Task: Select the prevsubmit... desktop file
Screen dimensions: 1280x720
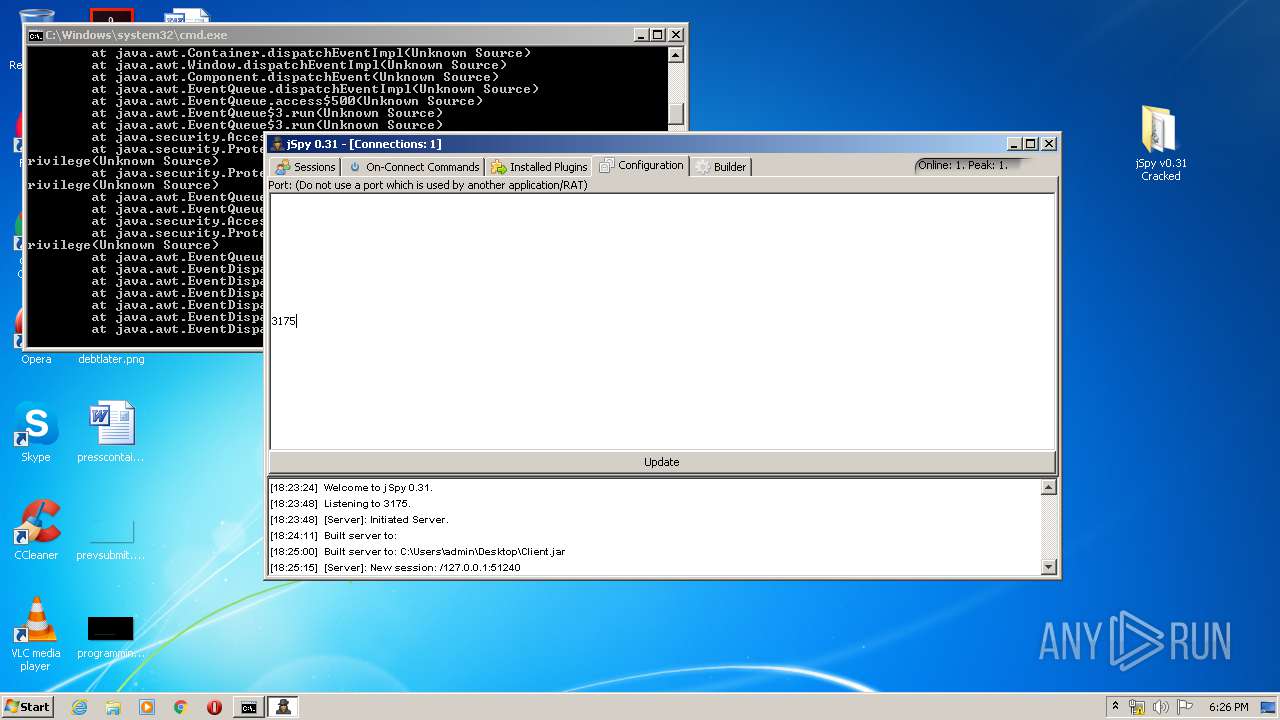Action: tap(111, 539)
